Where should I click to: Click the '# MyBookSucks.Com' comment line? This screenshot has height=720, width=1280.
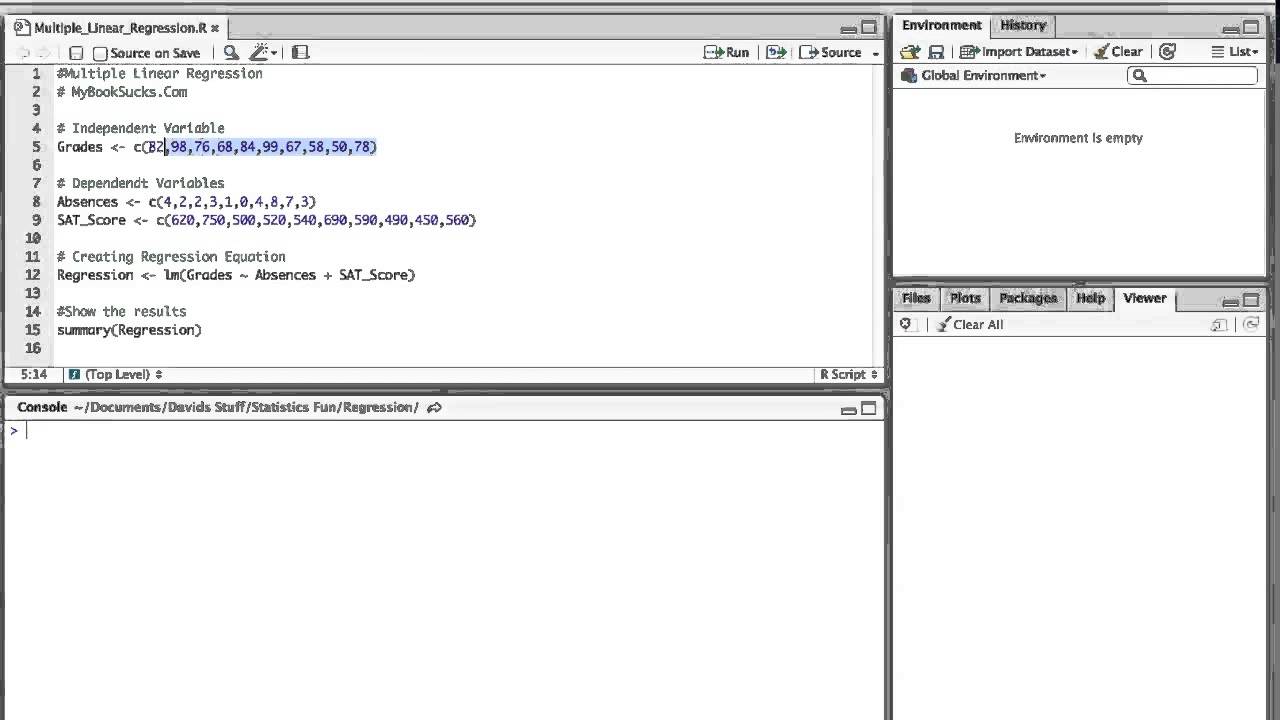[x=122, y=92]
